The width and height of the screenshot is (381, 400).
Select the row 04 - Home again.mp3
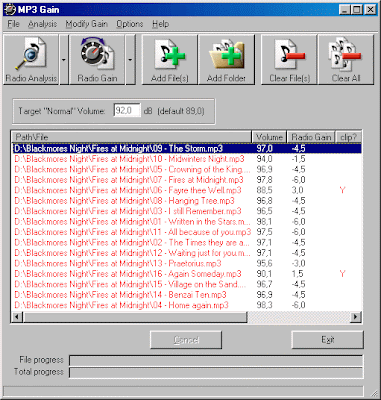coord(187,305)
